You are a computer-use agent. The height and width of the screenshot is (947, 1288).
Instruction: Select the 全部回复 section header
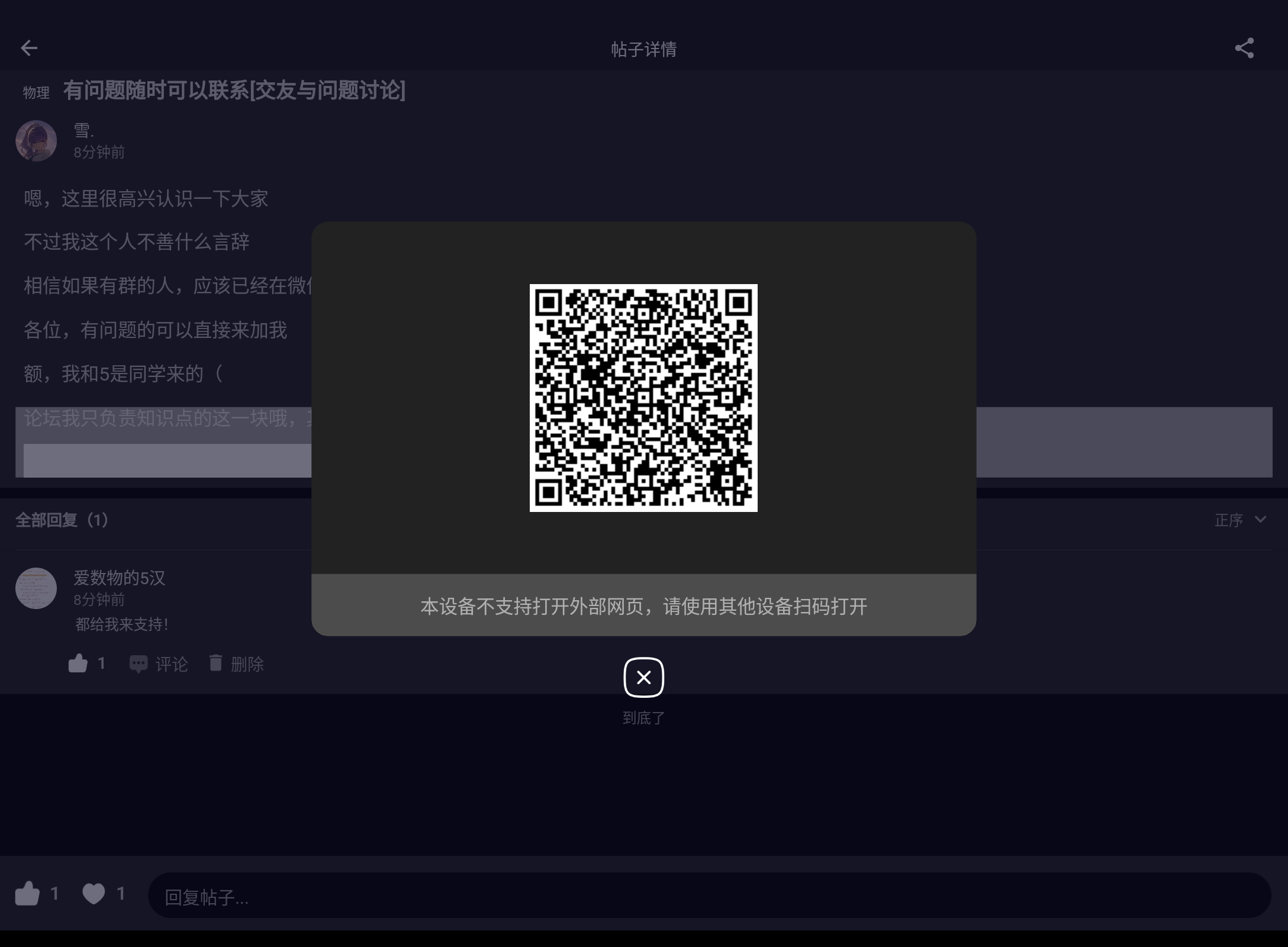tap(61, 520)
